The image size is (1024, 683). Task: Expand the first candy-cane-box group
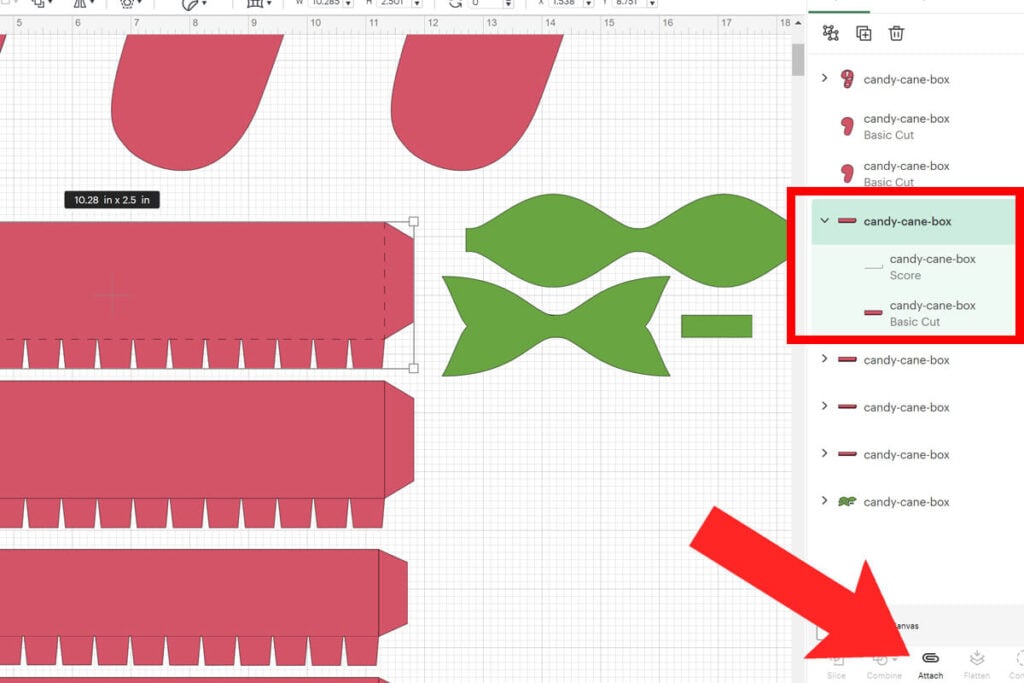click(x=824, y=78)
